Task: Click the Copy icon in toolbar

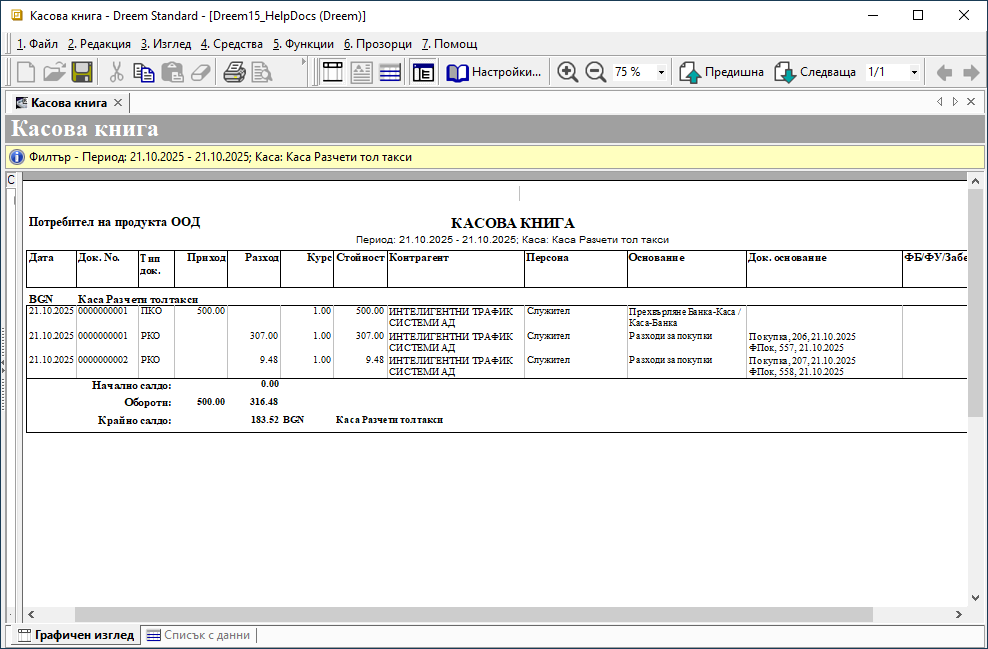Action: [x=144, y=72]
